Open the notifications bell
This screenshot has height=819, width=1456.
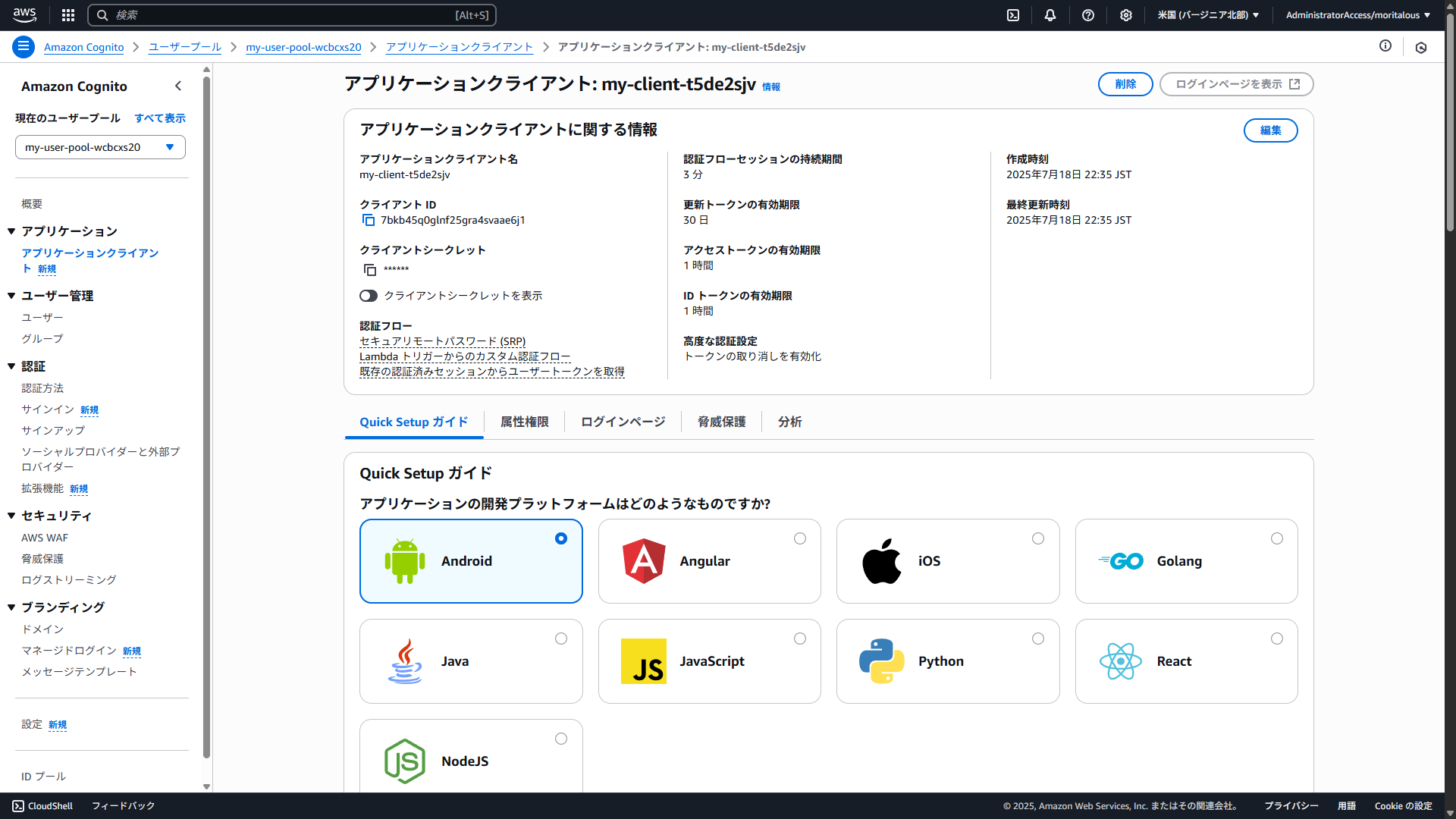(x=1050, y=15)
